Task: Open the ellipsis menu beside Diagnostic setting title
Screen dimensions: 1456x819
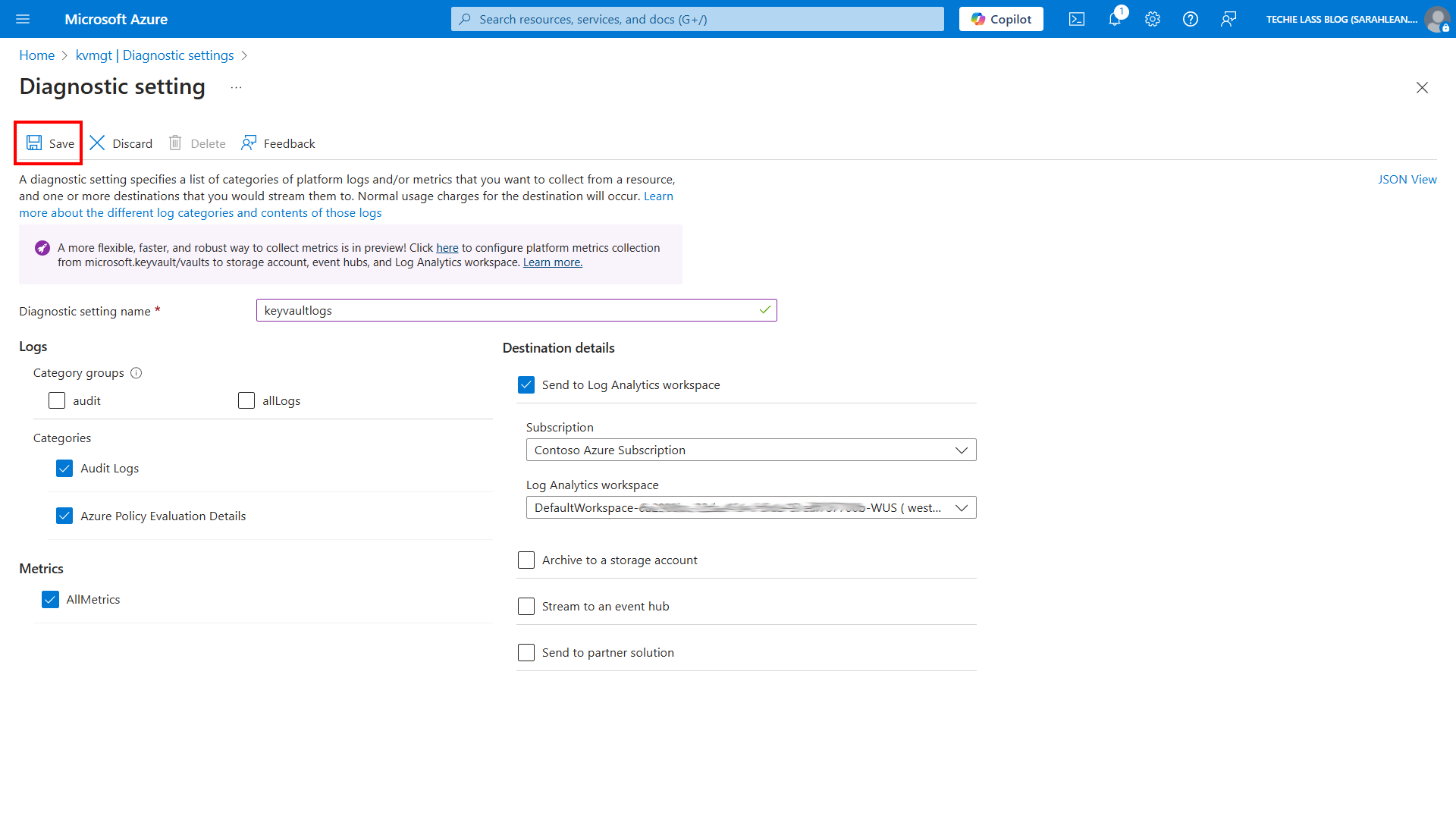Action: pos(236,87)
